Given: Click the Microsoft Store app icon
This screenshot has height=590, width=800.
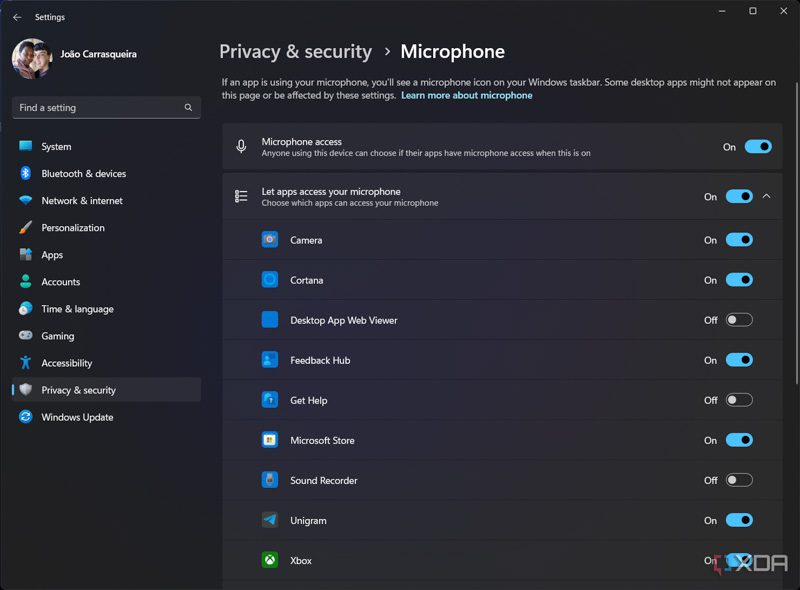Looking at the screenshot, I should point(270,440).
